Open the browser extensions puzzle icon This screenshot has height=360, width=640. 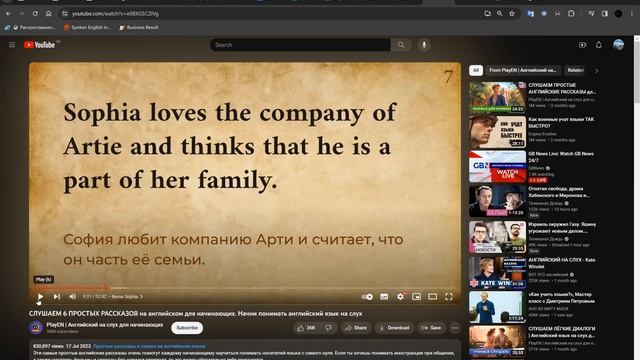click(x=571, y=13)
